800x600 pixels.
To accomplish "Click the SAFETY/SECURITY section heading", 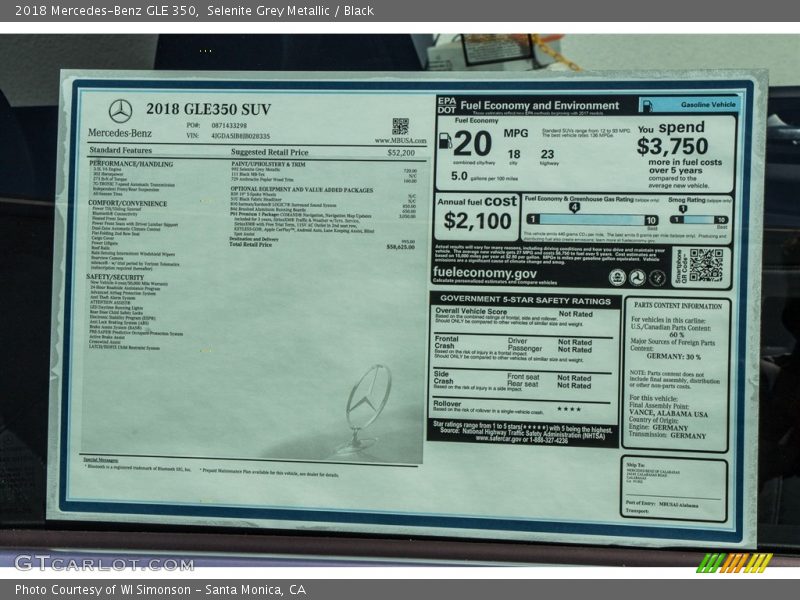I will point(115,277).
